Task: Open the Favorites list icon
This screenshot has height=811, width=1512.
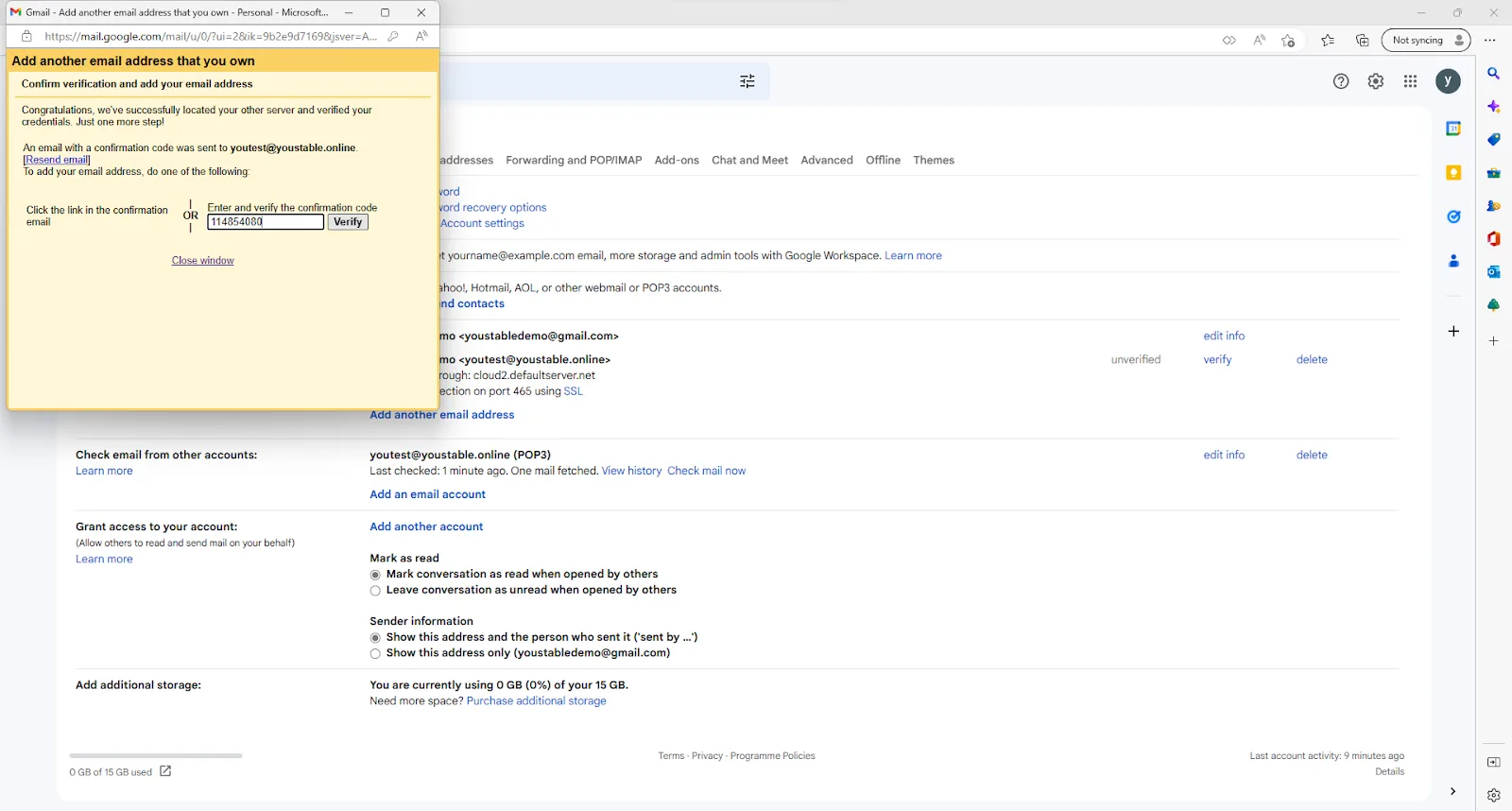Action: 1328,40
